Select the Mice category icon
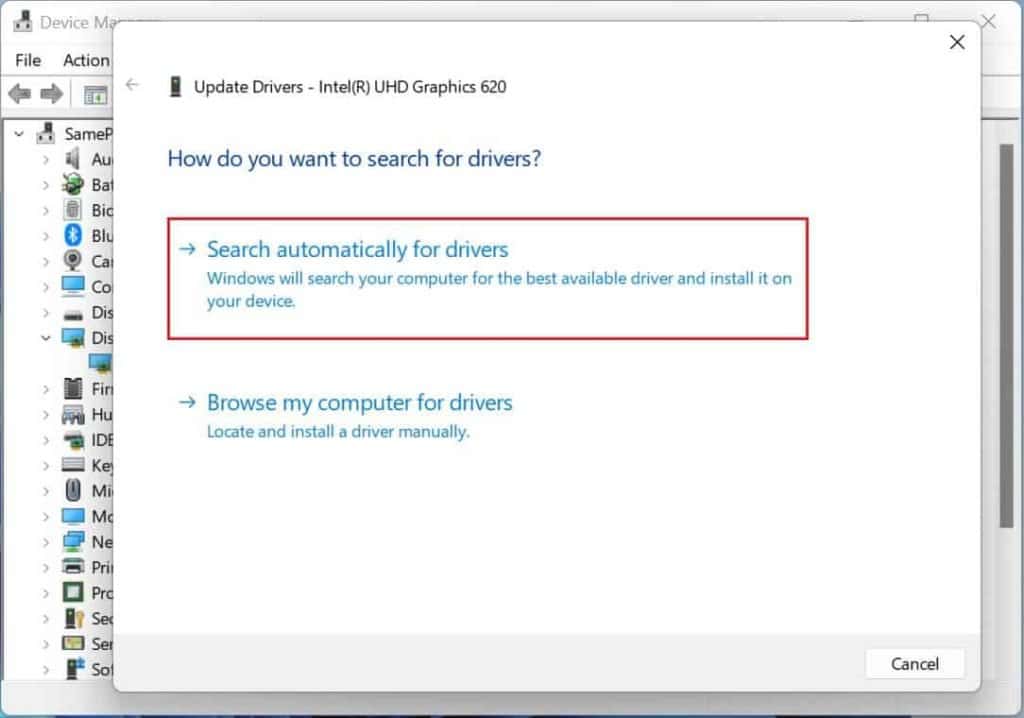Screen dimensions: 1024x718 pos(72,490)
